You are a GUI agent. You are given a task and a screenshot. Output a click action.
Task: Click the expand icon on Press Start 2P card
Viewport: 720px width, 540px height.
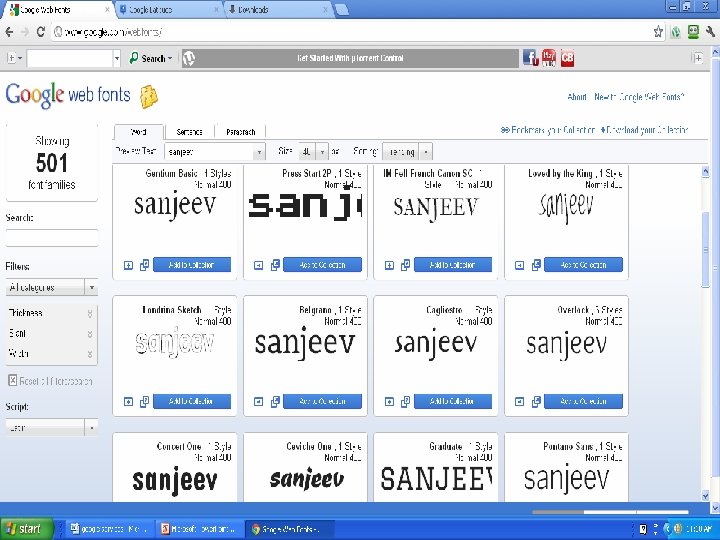259,265
